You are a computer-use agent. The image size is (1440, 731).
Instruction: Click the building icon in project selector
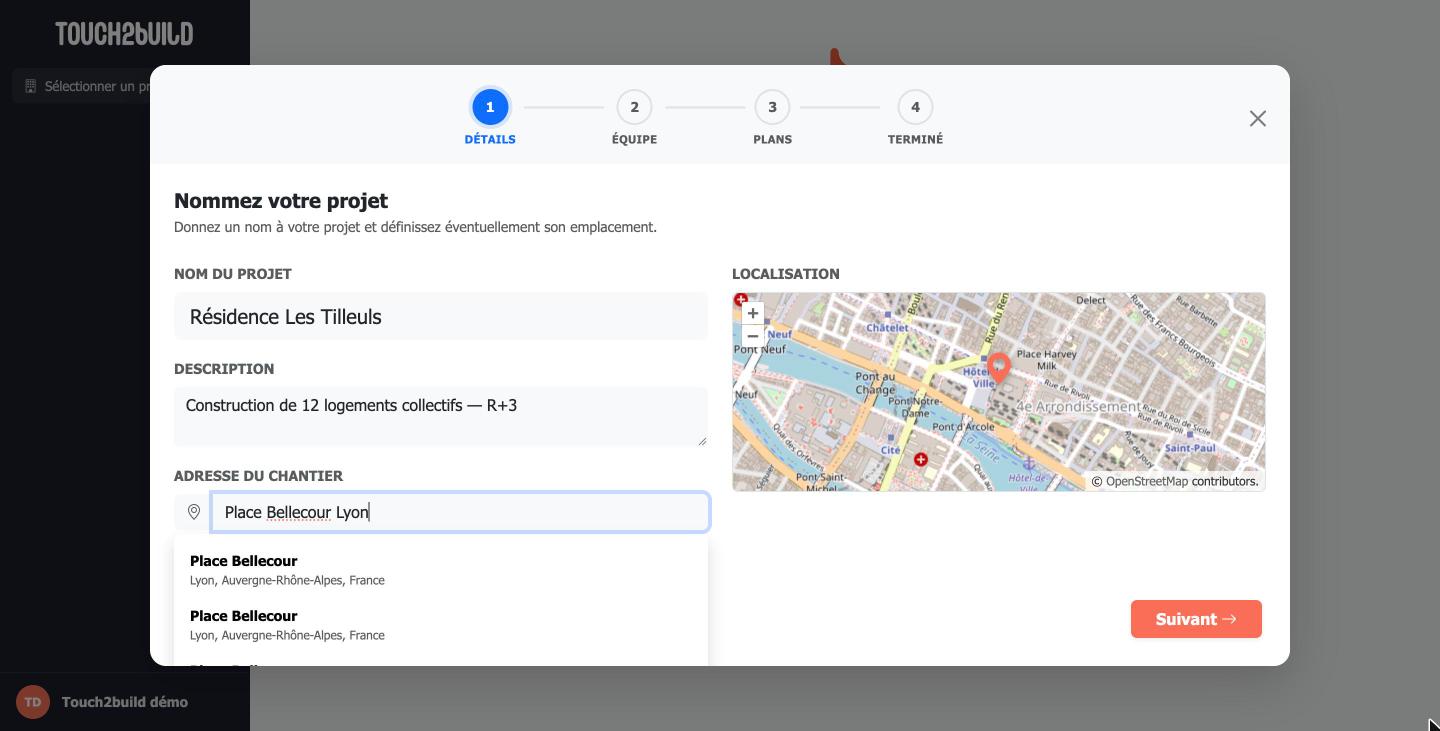tap(30, 86)
